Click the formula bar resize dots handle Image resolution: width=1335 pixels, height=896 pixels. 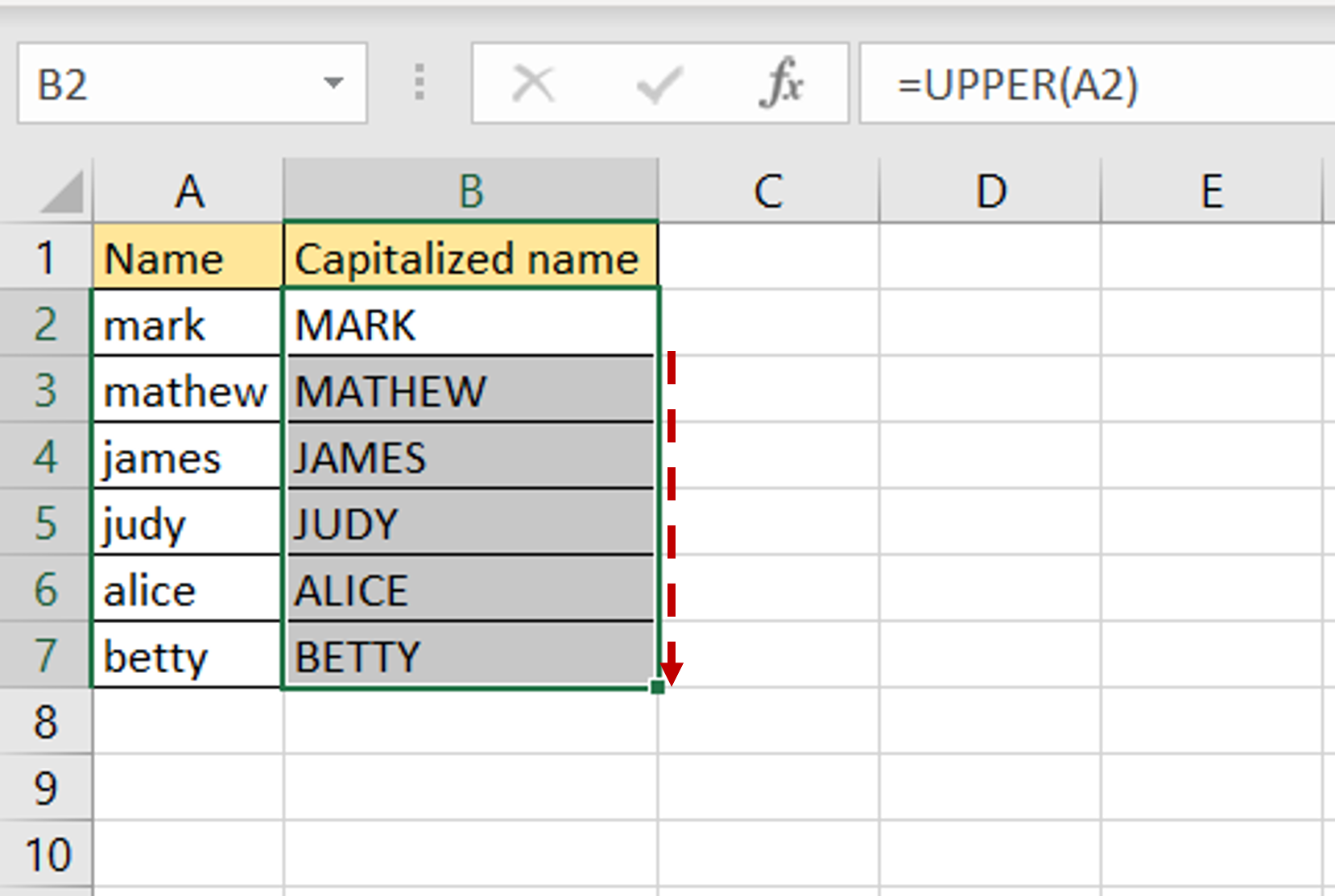click(x=420, y=83)
